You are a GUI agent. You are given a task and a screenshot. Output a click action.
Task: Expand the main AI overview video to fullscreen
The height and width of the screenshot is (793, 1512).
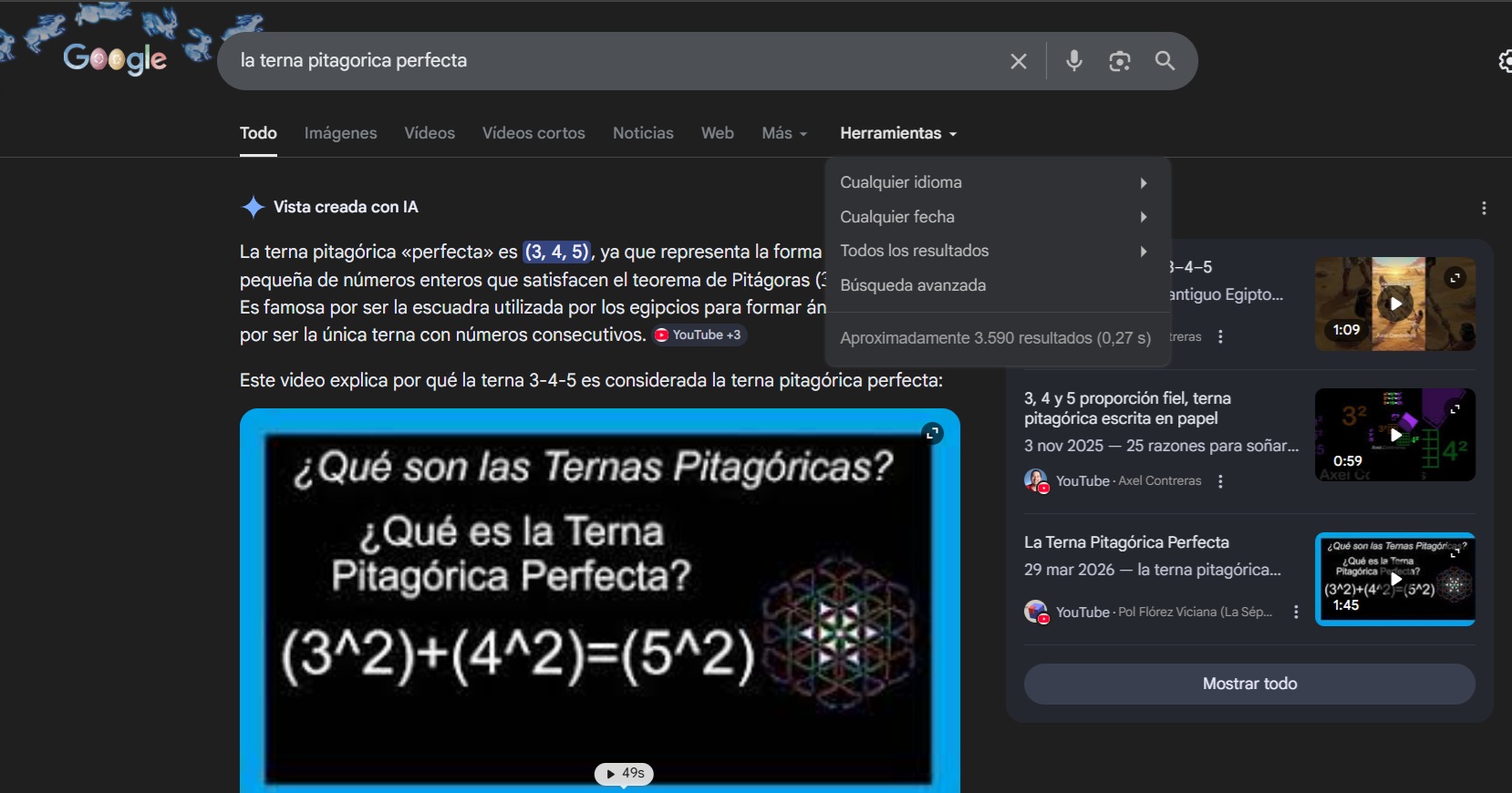932,433
